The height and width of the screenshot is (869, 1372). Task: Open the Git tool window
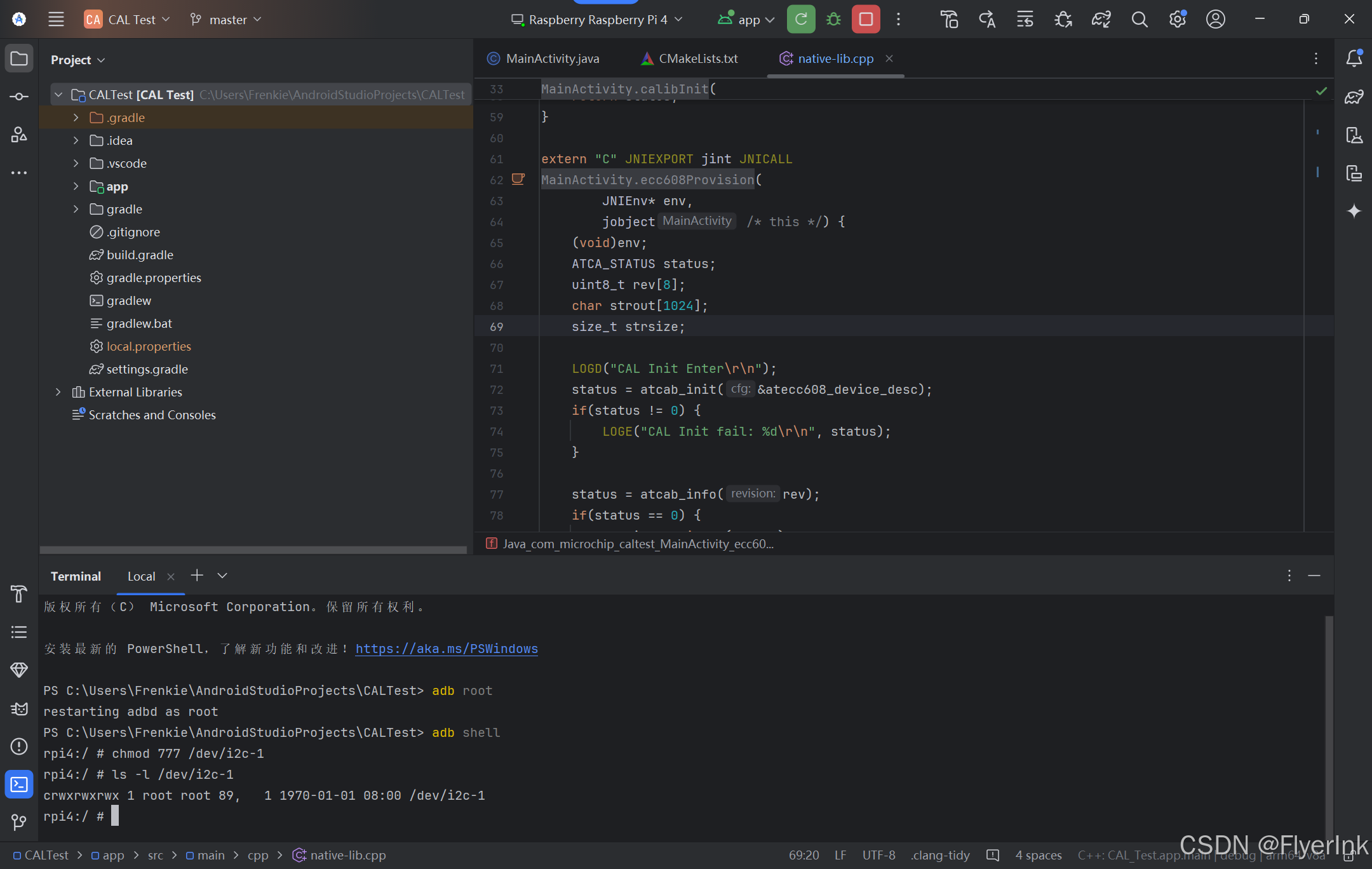coord(19,823)
